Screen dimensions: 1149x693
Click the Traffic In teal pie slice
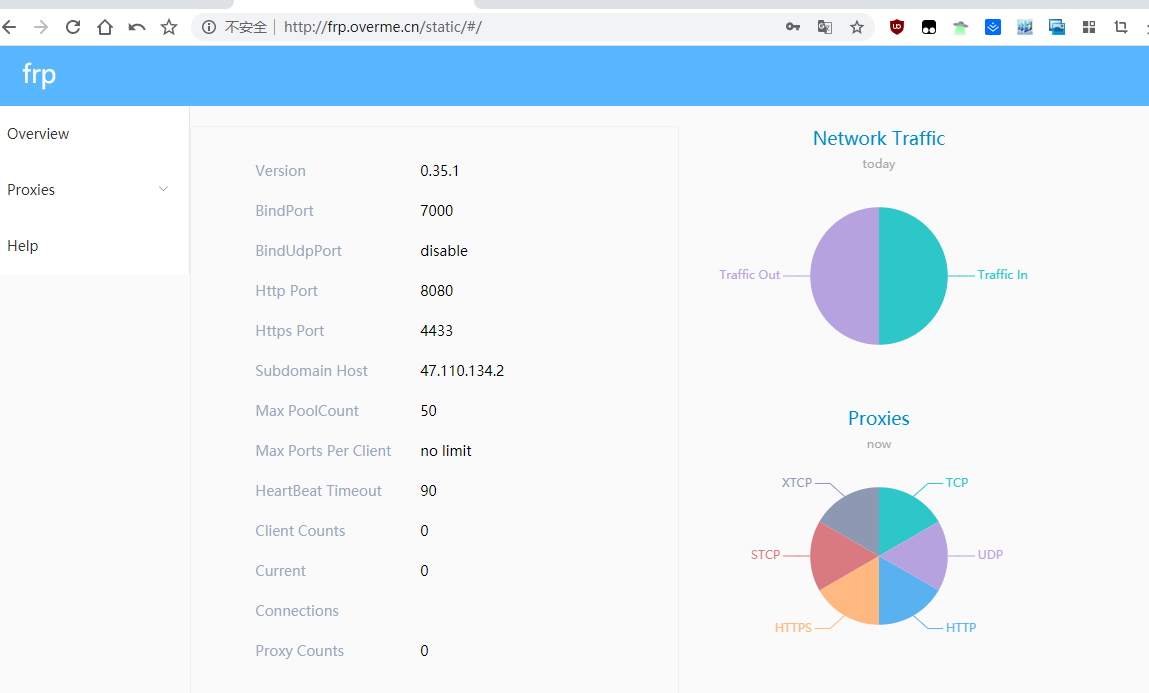[x=913, y=275]
